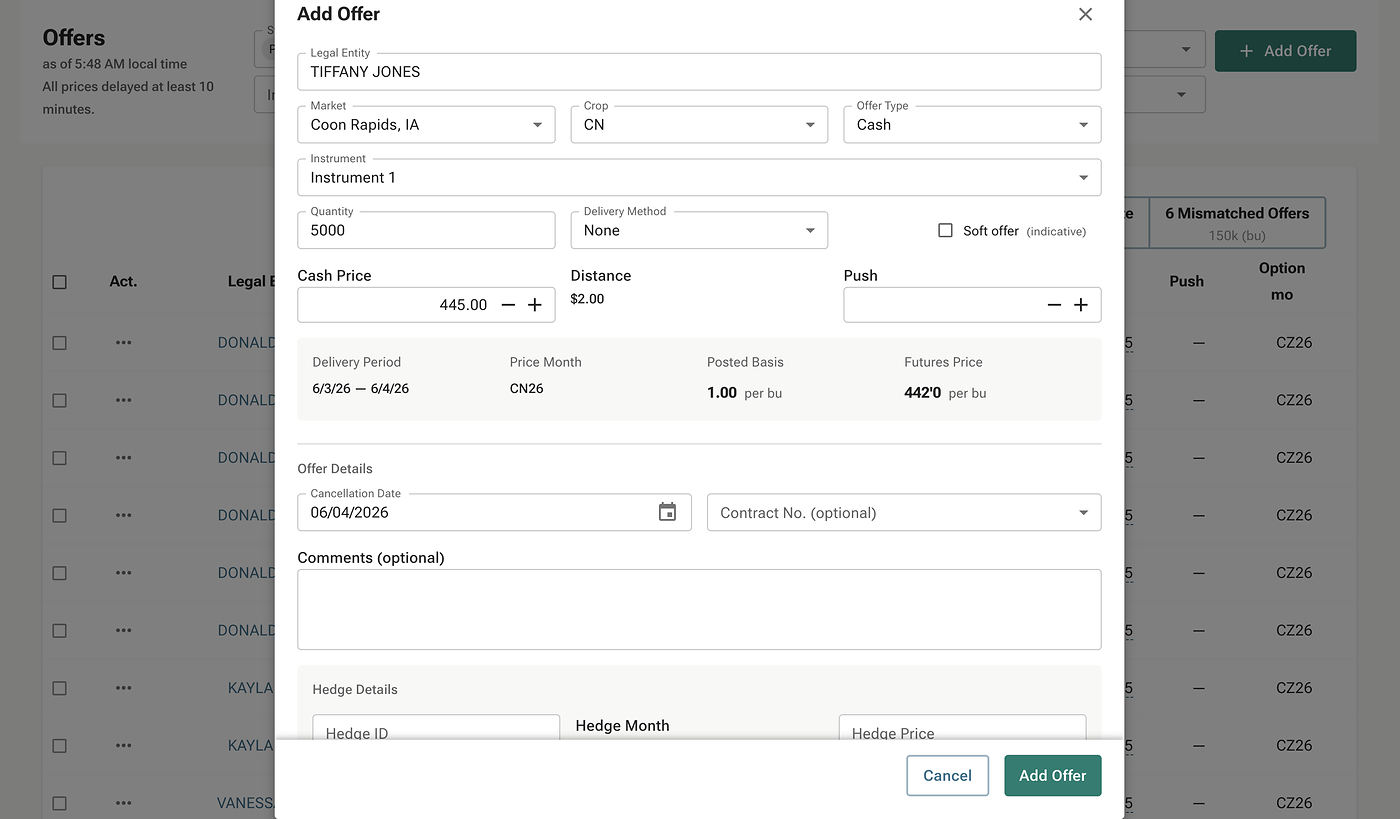Screen dimensions: 1400x819
Task: Click the Comments optional text area
Action: pos(699,610)
